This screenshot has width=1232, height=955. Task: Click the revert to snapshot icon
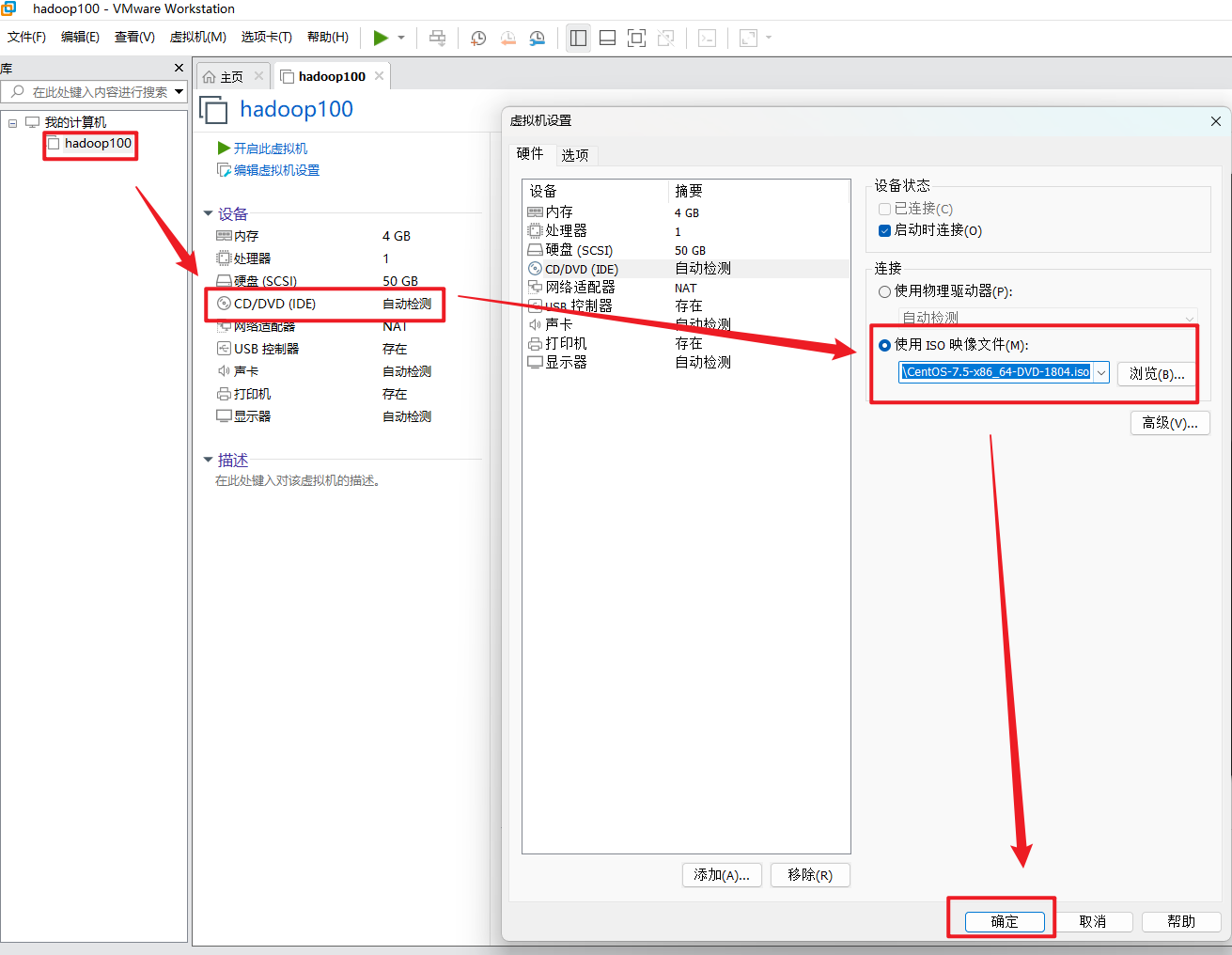click(x=508, y=38)
